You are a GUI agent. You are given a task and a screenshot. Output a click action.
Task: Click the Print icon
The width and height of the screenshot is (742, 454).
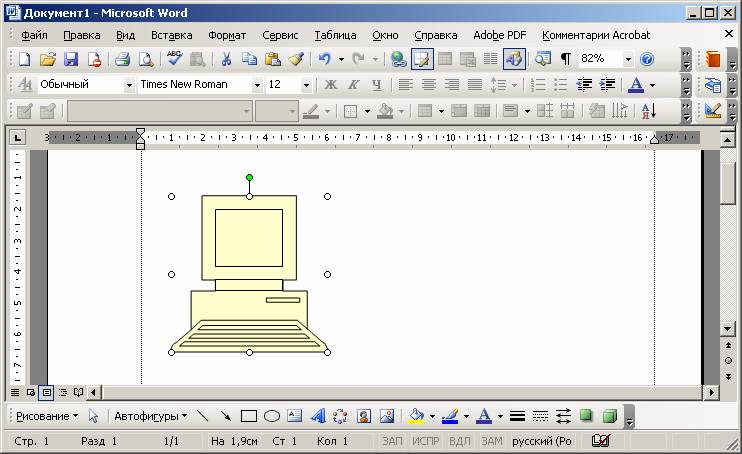(x=122, y=60)
